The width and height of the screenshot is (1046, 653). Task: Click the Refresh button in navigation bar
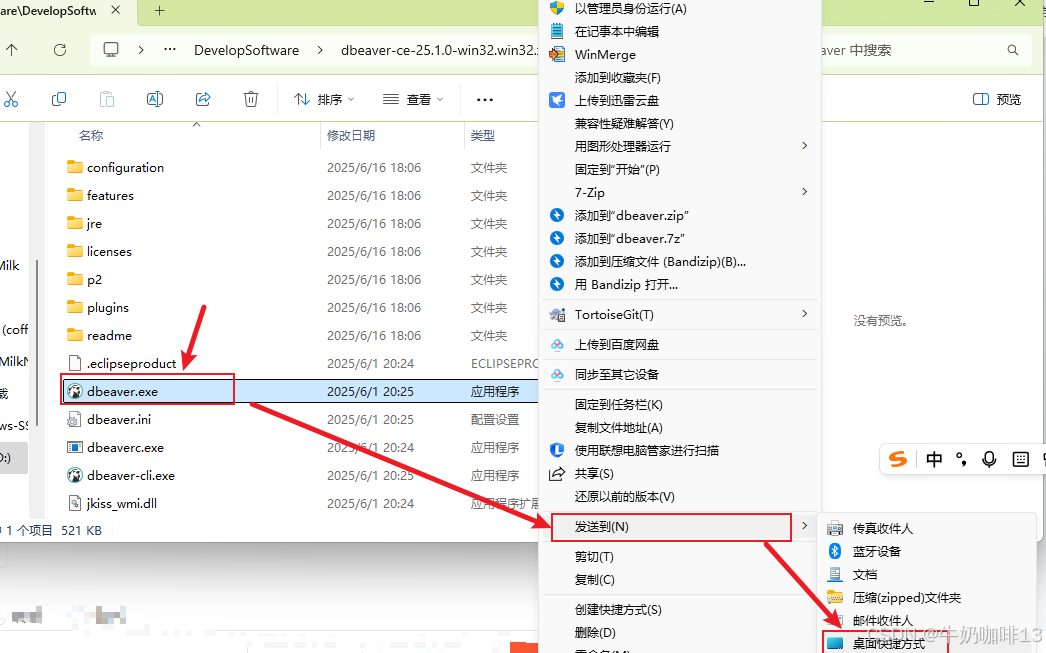click(60, 50)
